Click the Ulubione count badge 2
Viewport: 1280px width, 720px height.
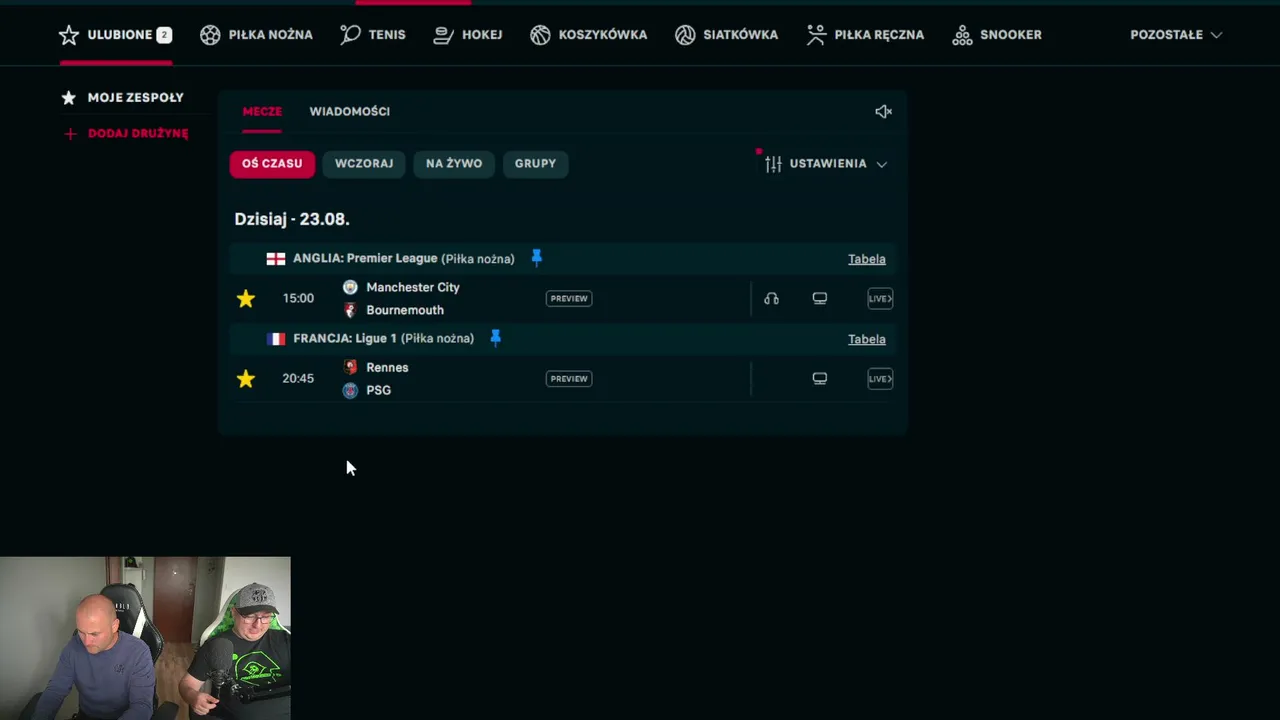[164, 35]
